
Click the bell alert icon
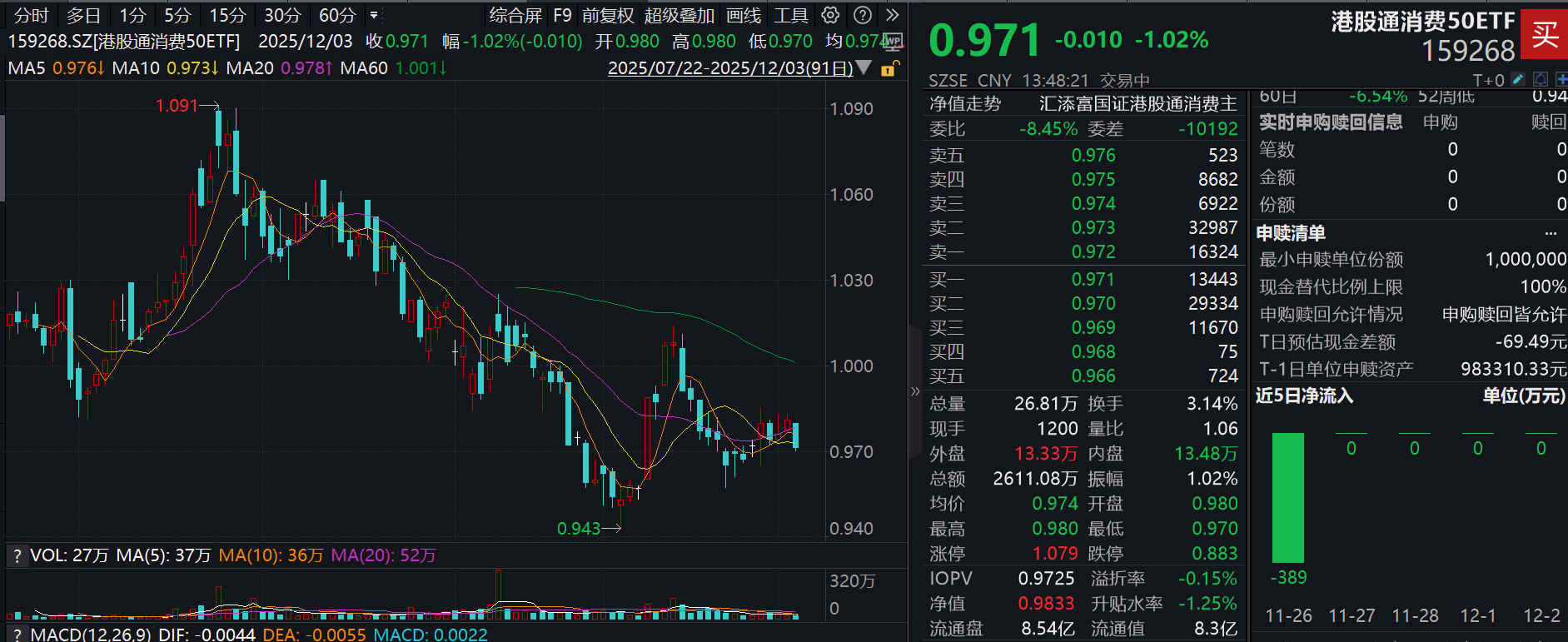[1541, 79]
